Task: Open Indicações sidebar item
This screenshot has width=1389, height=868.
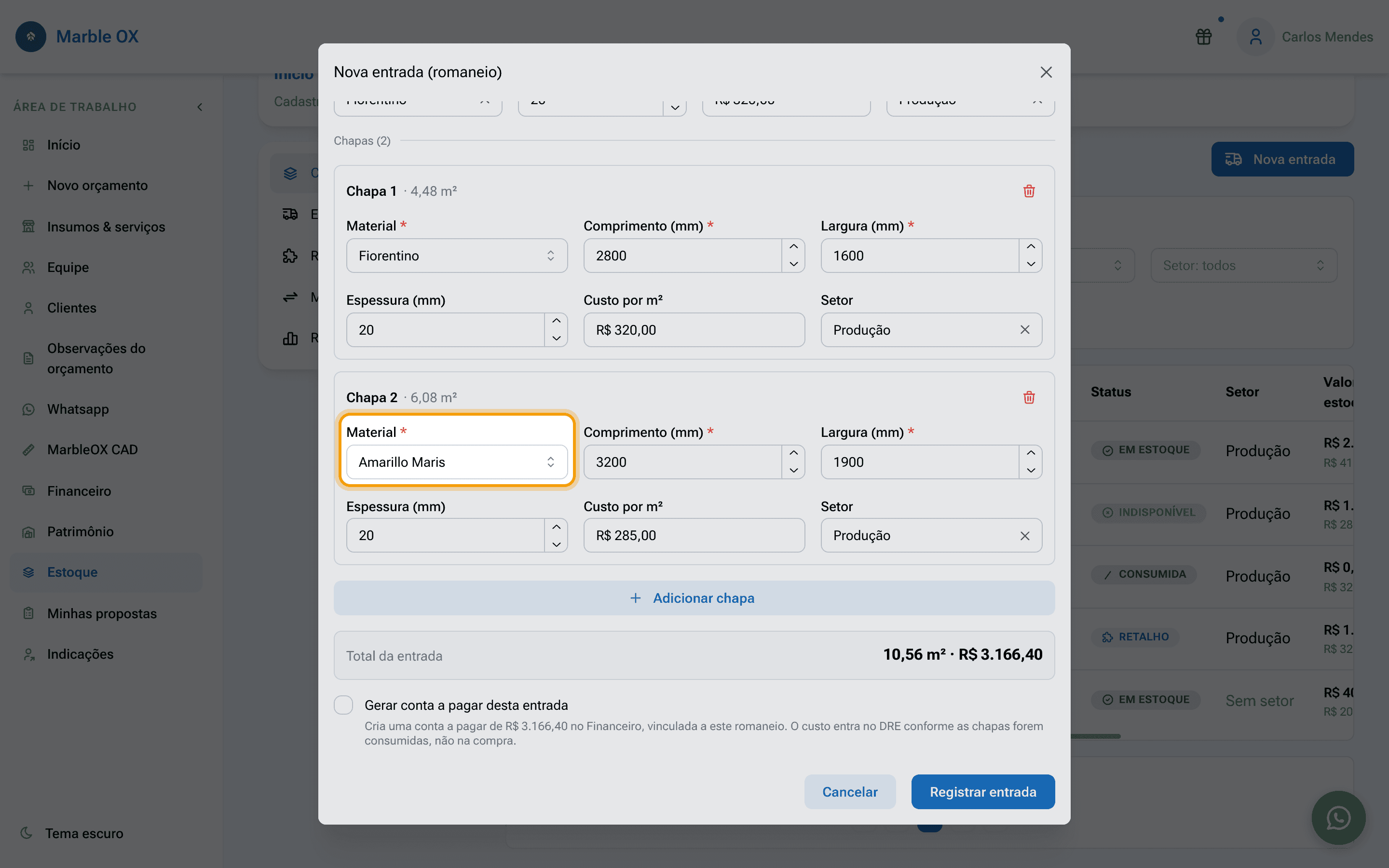Action: [x=106, y=654]
